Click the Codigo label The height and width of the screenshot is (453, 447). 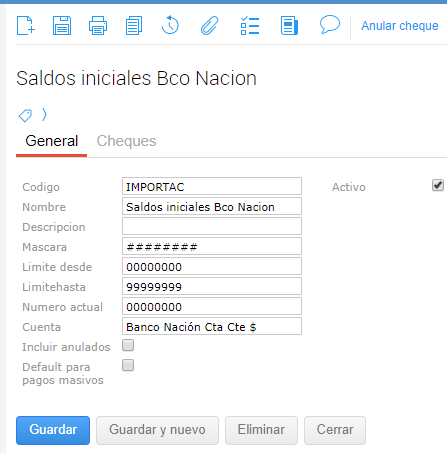[x=41, y=187]
